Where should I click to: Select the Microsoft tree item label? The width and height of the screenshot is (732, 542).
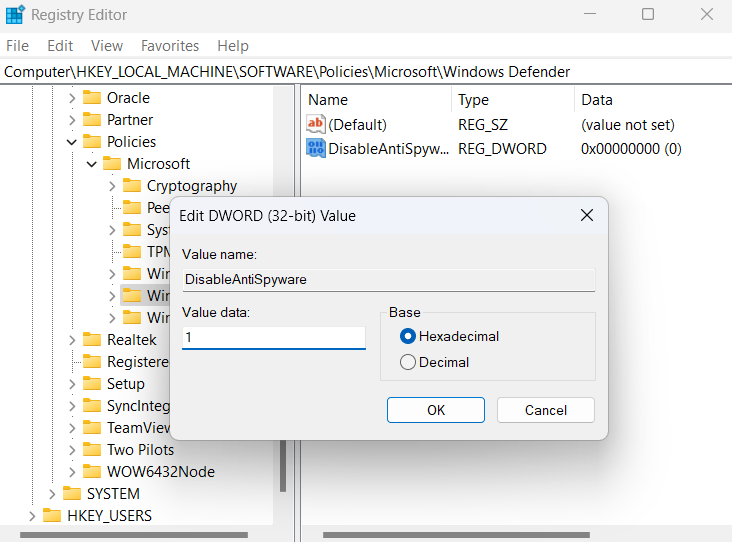click(158, 163)
